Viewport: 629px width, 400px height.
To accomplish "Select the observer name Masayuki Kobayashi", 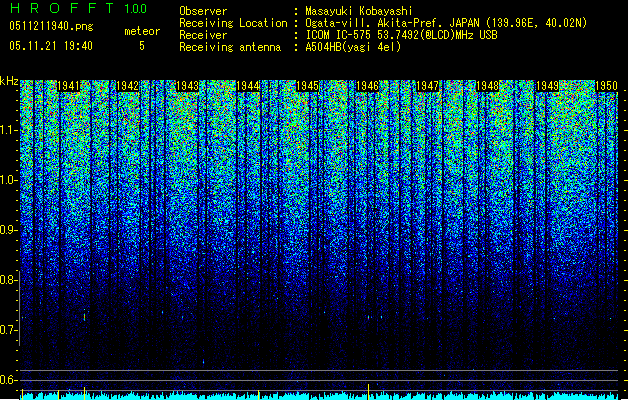I will pos(359,11).
